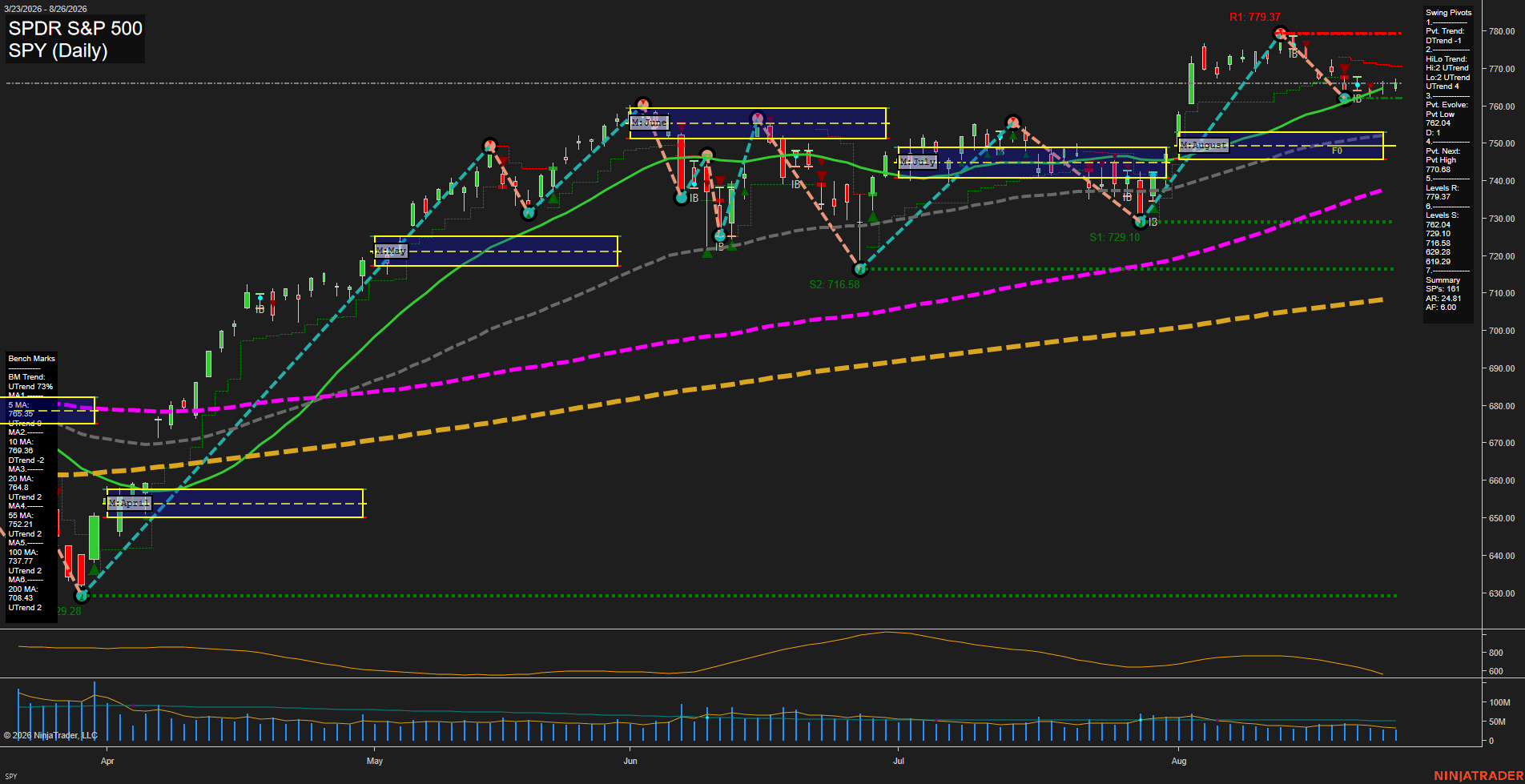Click the NINJATRADER logo
Image resolution: width=1525 pixels, height=784 pixels.
(1479, 775)
